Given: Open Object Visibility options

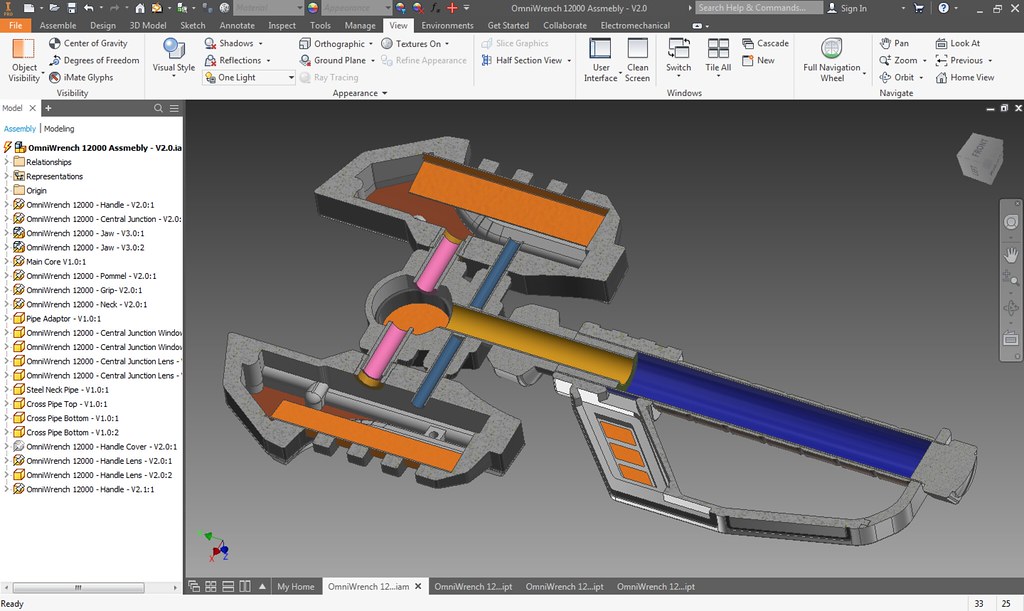Looking at the screenshot, I should pos(24,60).
